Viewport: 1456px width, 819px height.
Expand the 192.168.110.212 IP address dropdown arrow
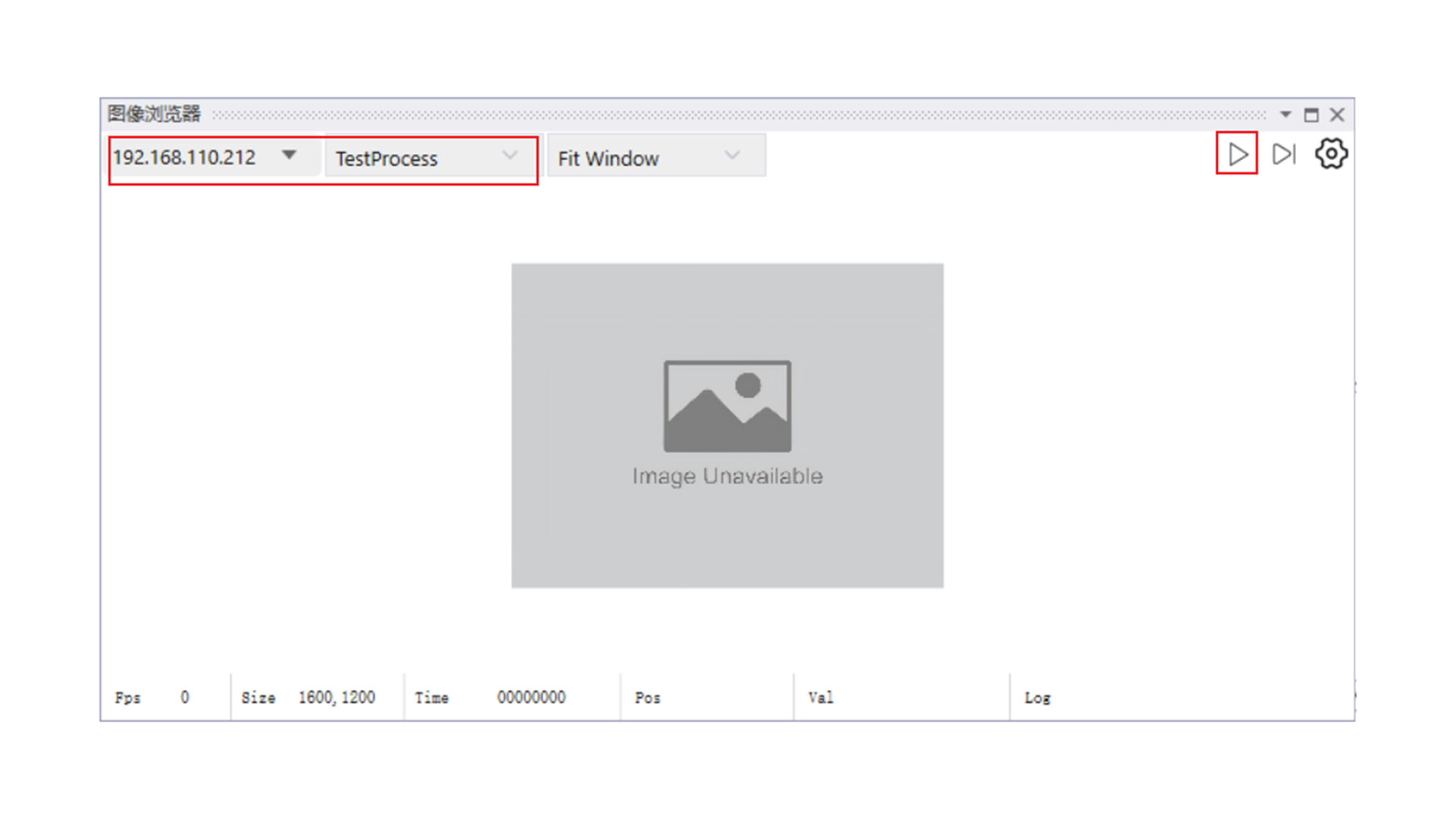click(289, 155)
